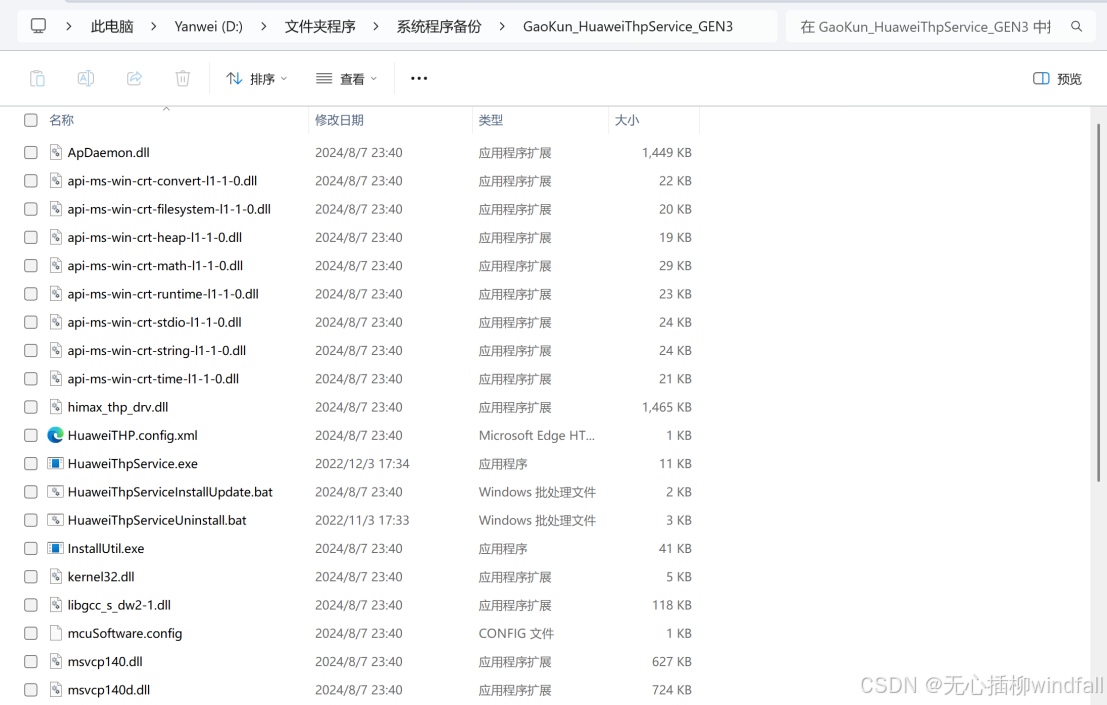Image resolution: width=1107 pixels, height=705 pixels.
Task: Click the Paste toolbar icon
Action: pos(37,78)
